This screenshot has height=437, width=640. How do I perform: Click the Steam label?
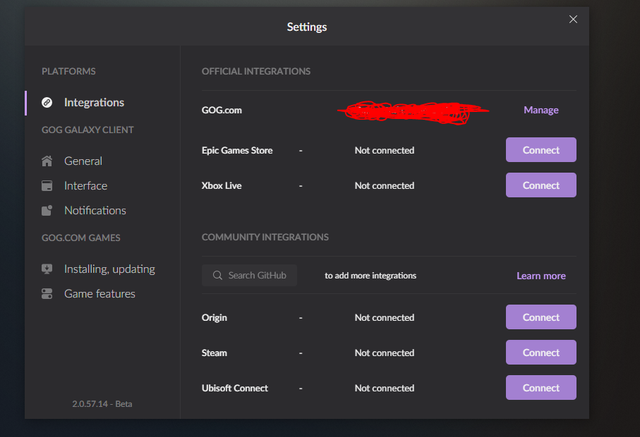[214, 353]
